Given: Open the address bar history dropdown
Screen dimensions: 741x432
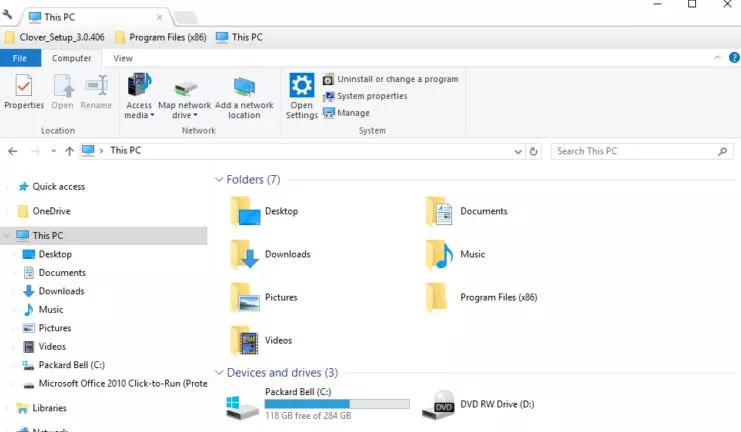Looking at the screenshot, I should [518, 152].
